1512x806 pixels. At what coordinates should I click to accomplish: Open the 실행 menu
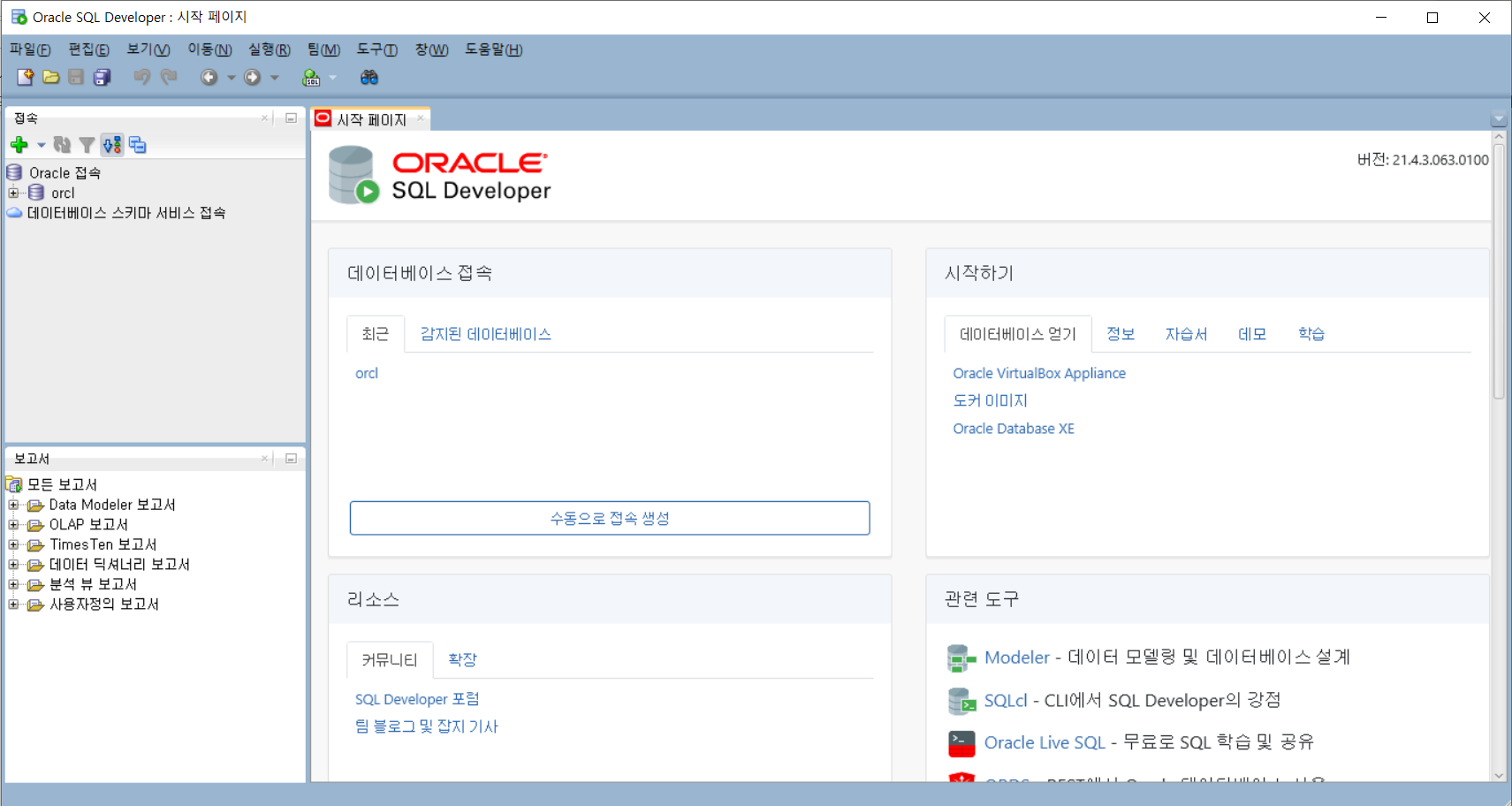pyautogui.click(x=270, y=49)
